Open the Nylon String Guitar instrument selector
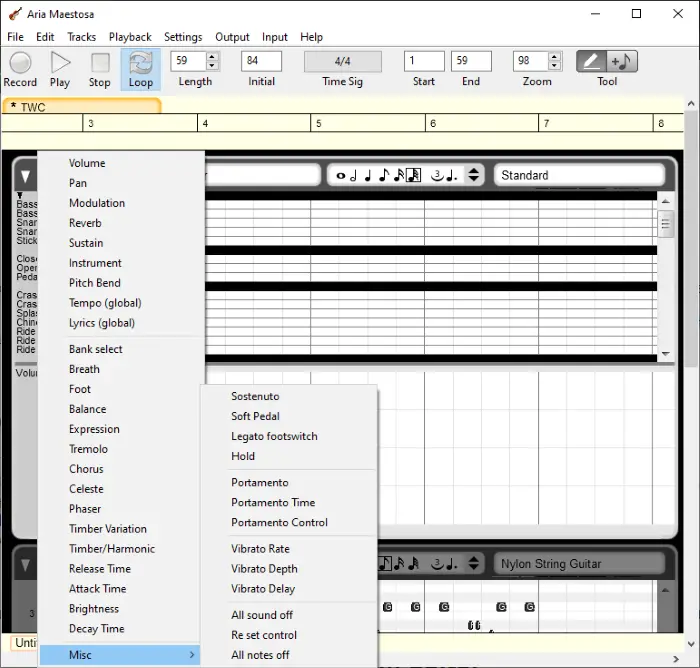Viewport: 700px width, 668px height. click(579, 564)
